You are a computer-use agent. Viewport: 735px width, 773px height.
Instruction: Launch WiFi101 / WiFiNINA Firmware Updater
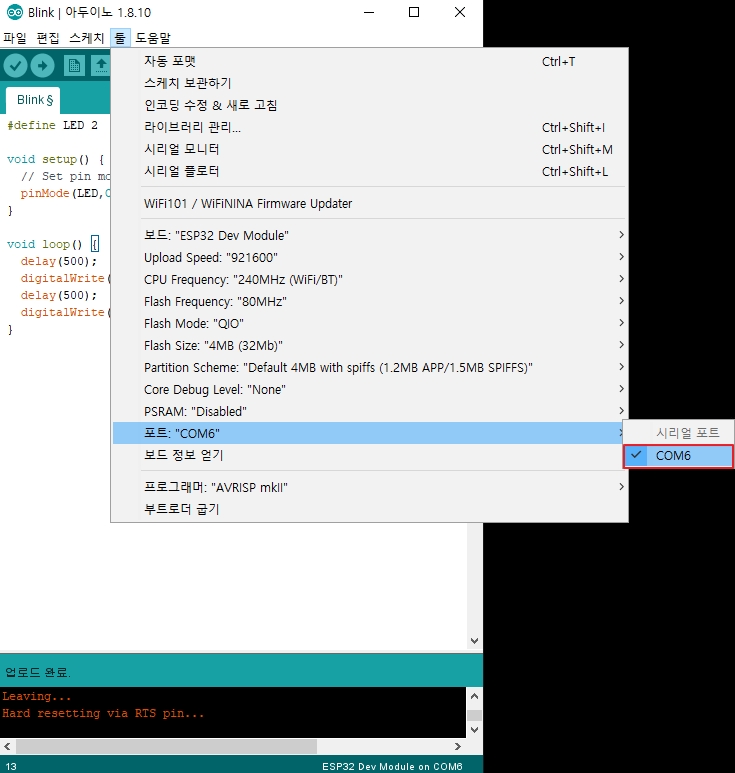tap(370, 203)
